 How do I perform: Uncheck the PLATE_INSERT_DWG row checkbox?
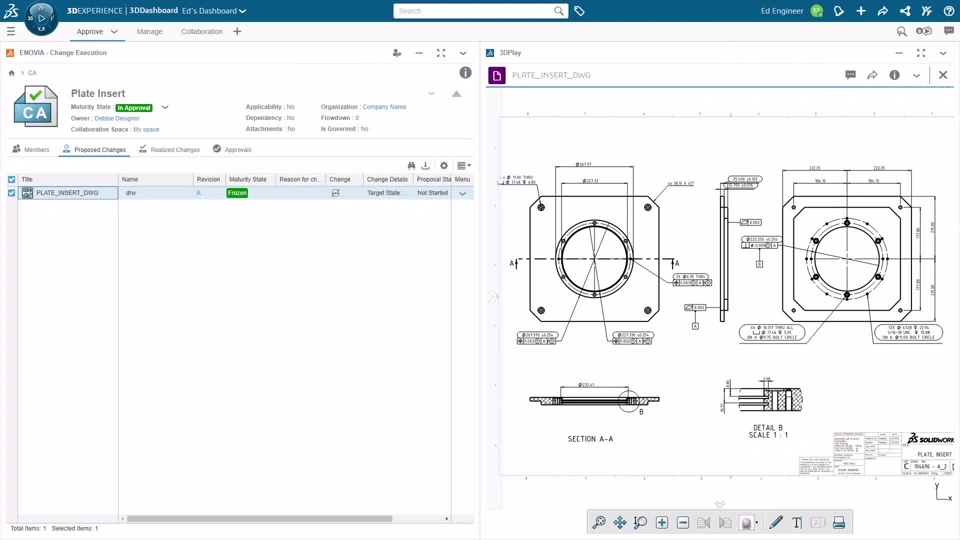[12, 193]
